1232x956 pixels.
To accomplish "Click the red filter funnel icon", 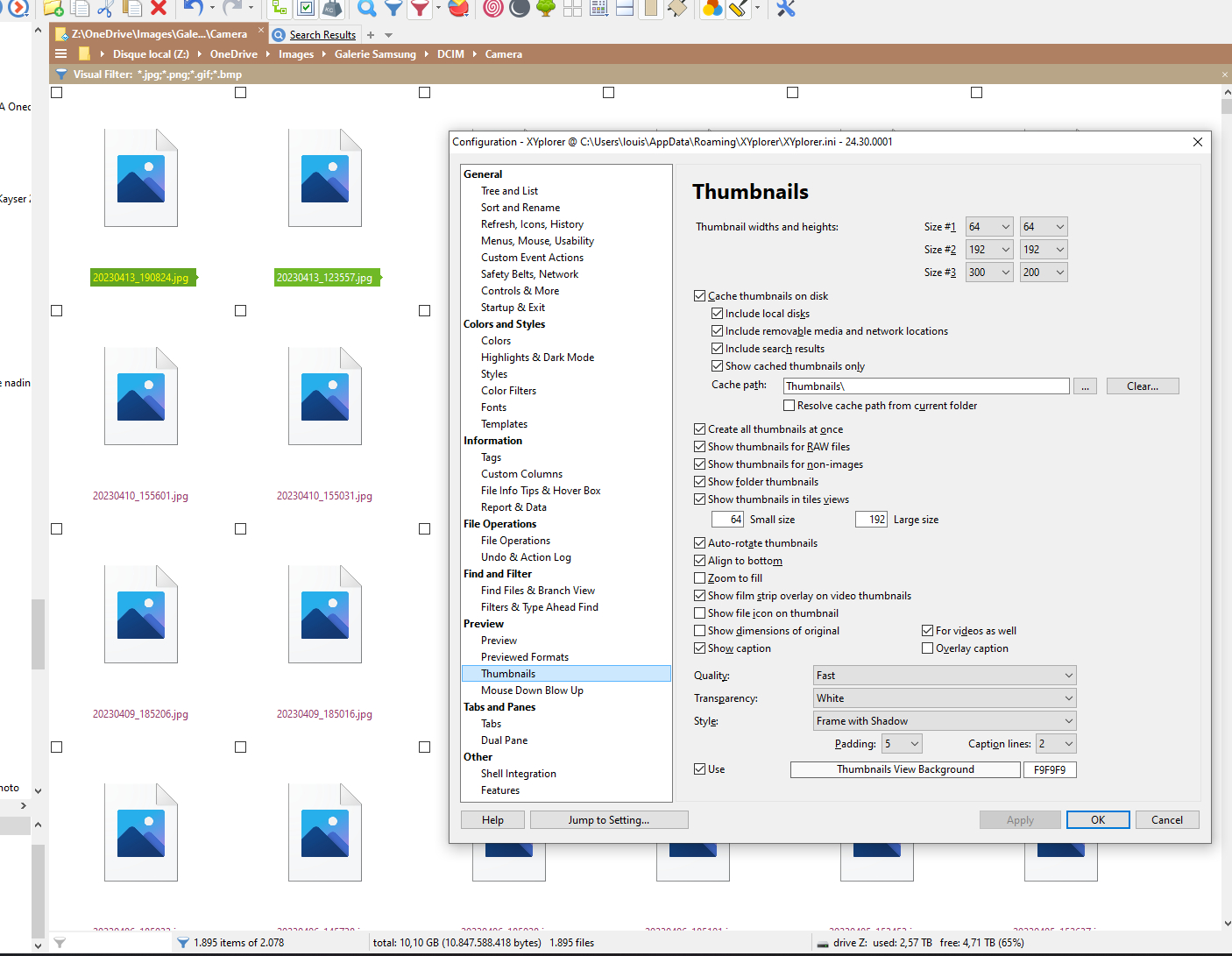I will pos(421,8).
